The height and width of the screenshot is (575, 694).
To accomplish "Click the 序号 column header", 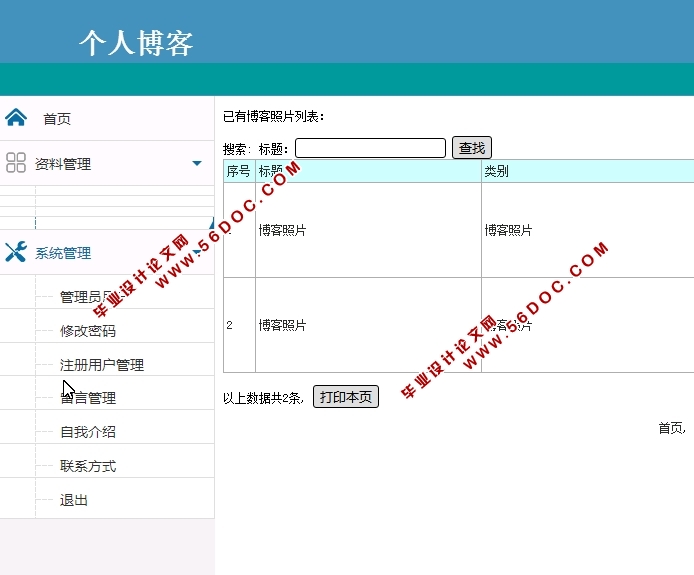I will [x=239, y=171].
